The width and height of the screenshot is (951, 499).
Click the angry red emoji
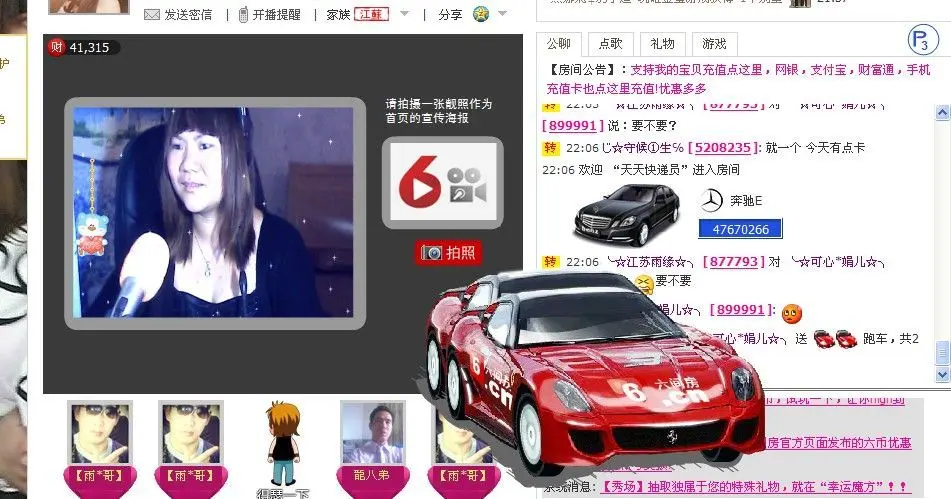pos(791,313)
